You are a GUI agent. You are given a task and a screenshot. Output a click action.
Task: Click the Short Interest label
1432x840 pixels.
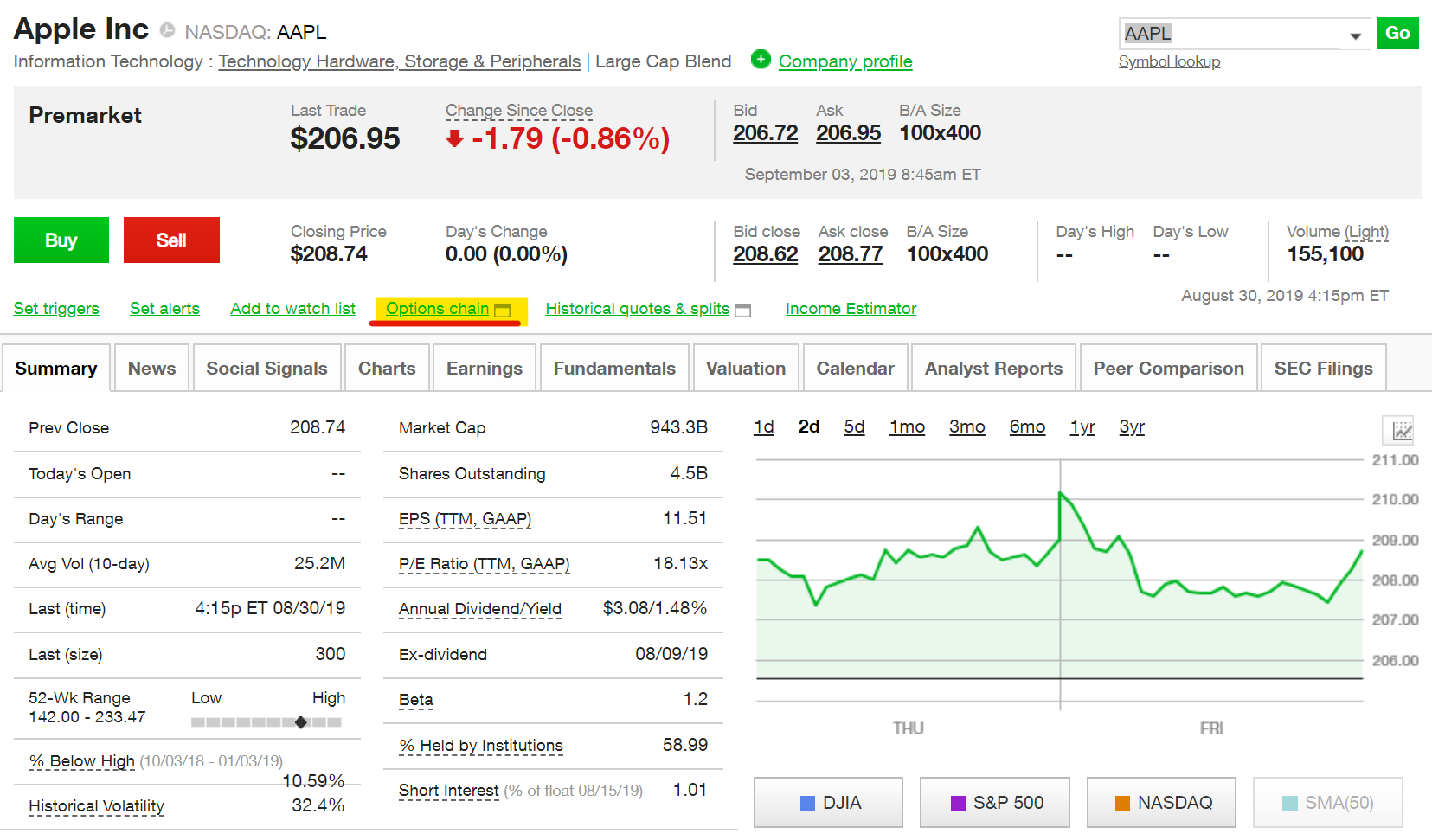tap(448, 791)
